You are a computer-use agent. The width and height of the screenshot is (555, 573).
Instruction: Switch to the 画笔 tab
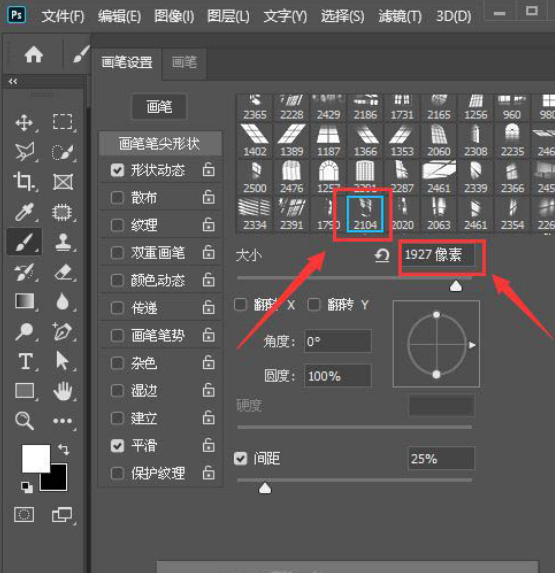(185, 62)
